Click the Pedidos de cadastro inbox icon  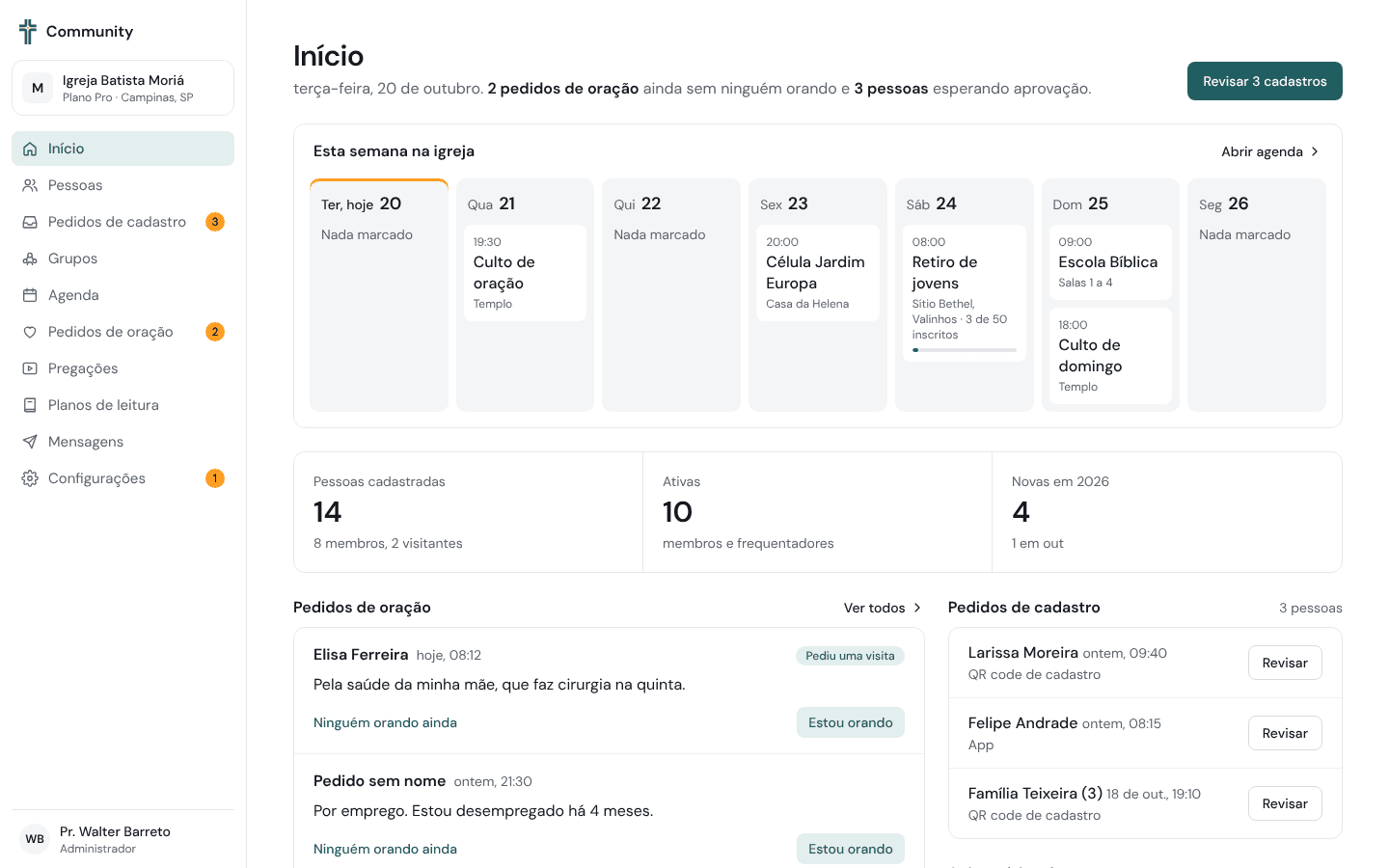[30, 222]
